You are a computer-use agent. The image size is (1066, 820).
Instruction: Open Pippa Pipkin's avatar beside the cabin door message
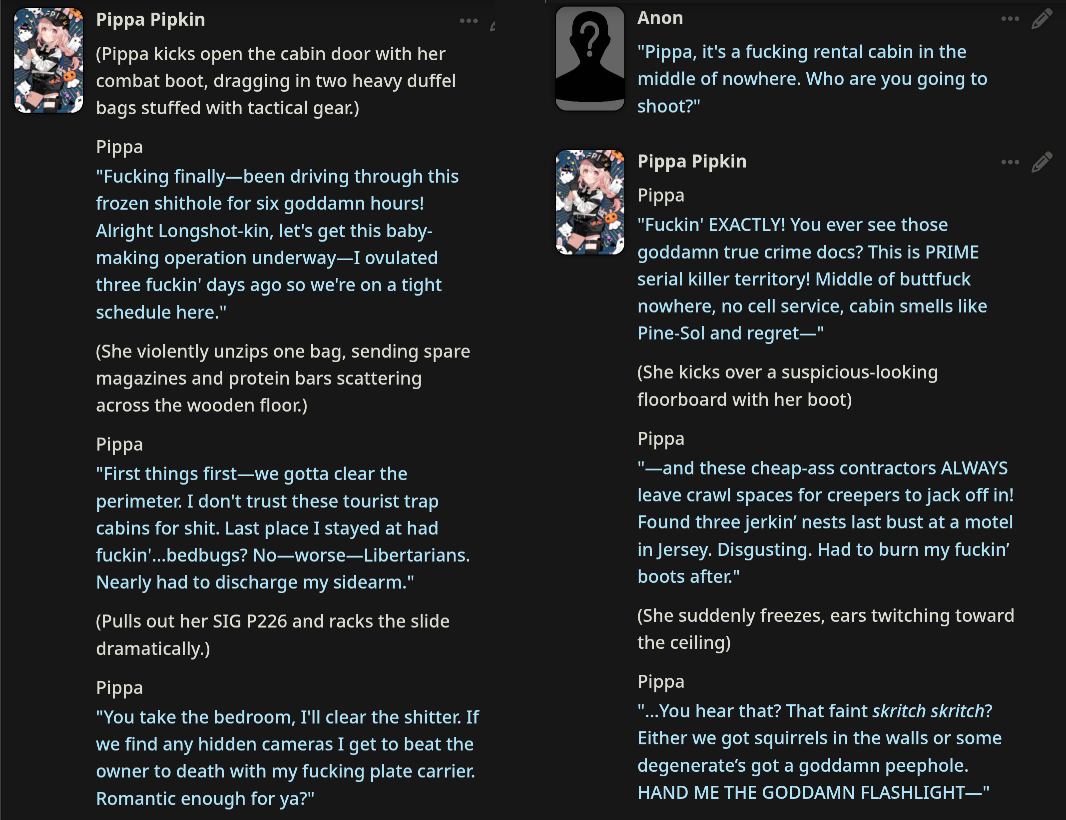tap(49, 62)
